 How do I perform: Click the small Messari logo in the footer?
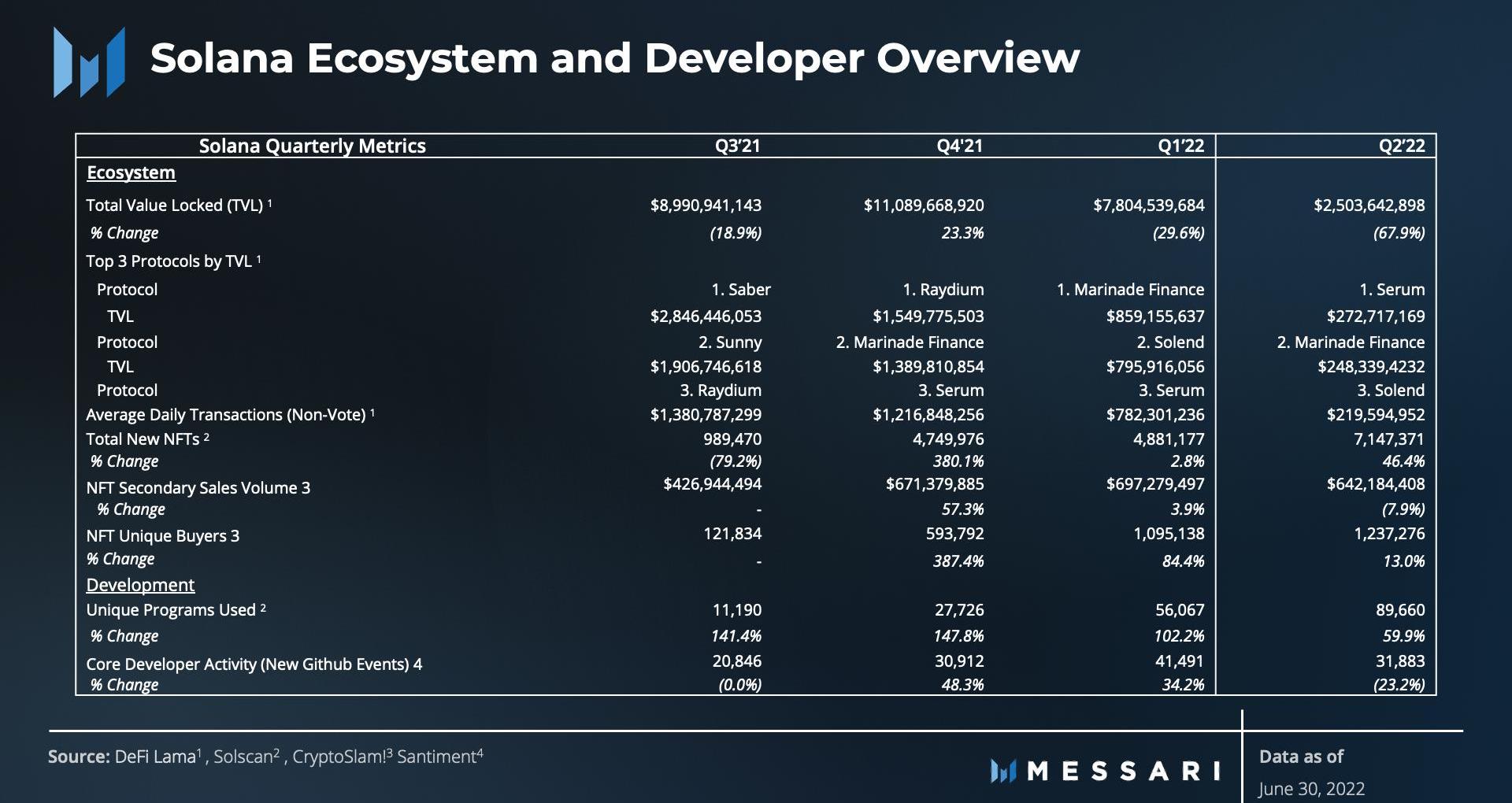click(1002, 771)
